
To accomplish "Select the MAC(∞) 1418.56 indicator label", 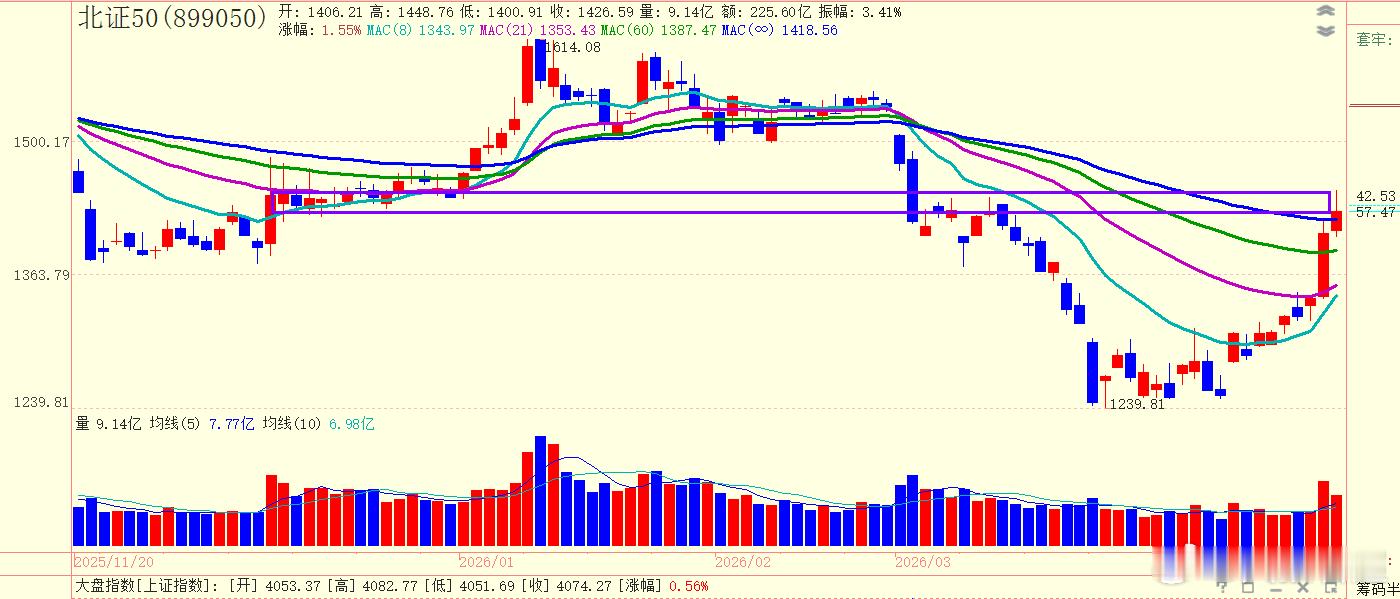I will [779, 31].
